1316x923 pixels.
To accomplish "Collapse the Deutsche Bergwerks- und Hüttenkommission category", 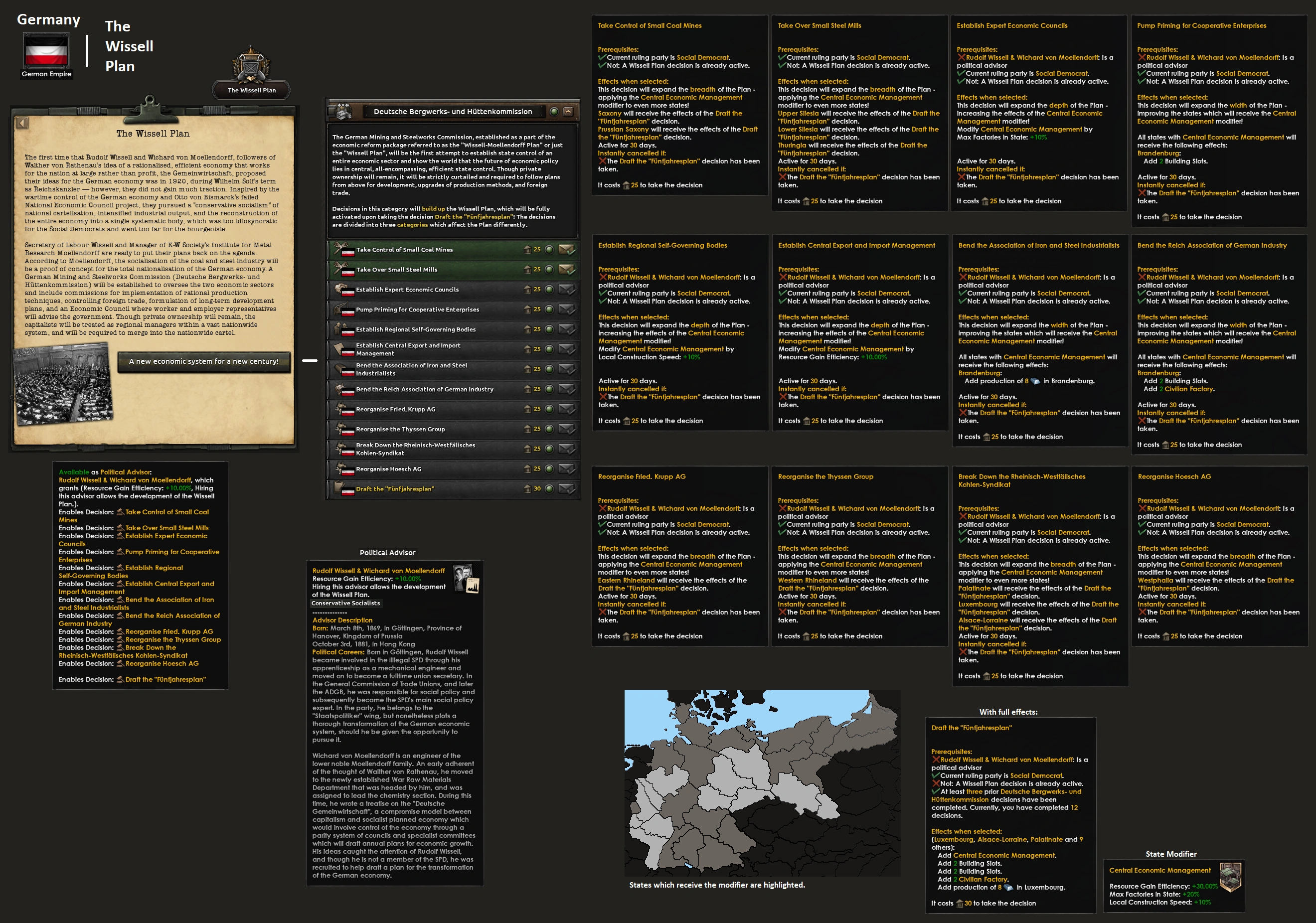I will [x=568, y=112].
